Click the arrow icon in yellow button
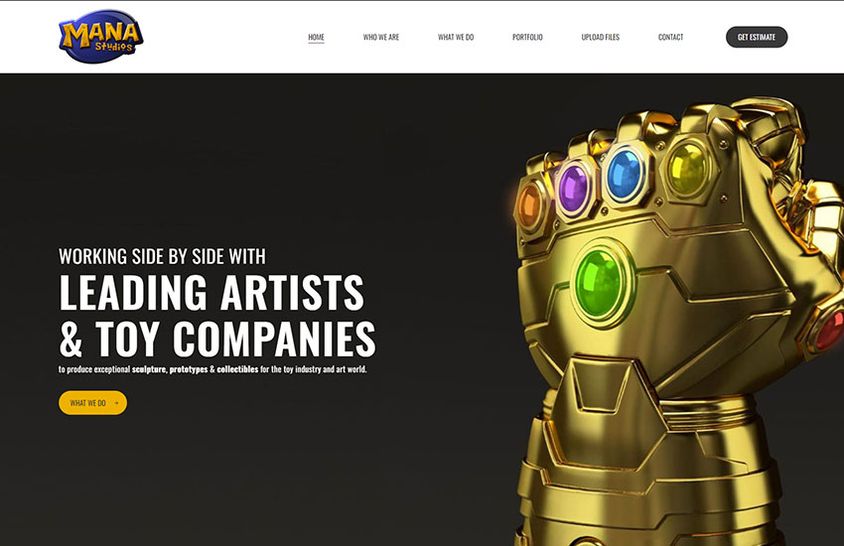Screen dimensions: 844x546 pyautogui.click(x=116, y=403)
